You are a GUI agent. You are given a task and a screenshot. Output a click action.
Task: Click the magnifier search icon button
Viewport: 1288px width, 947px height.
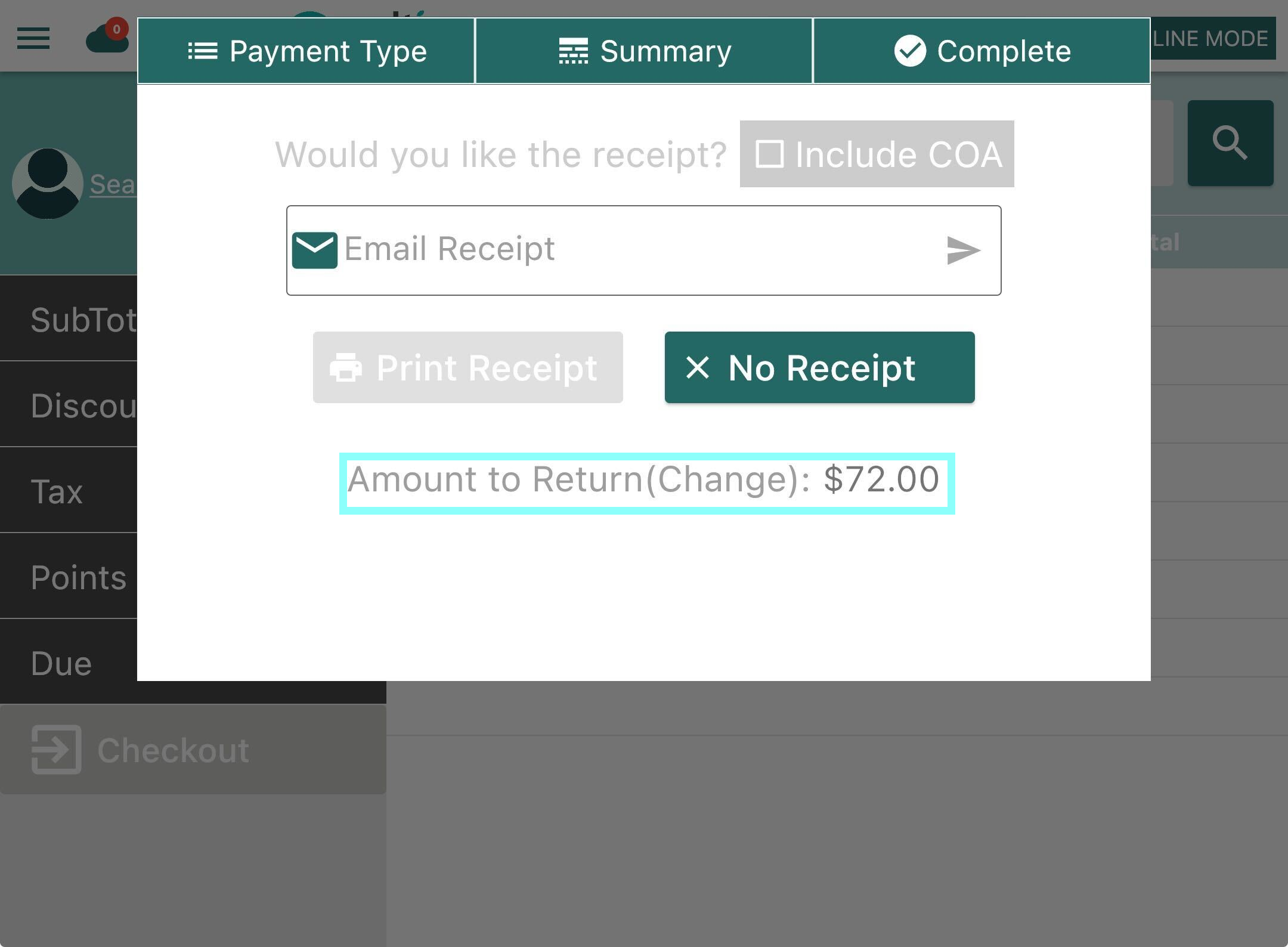coord(1230,143)
